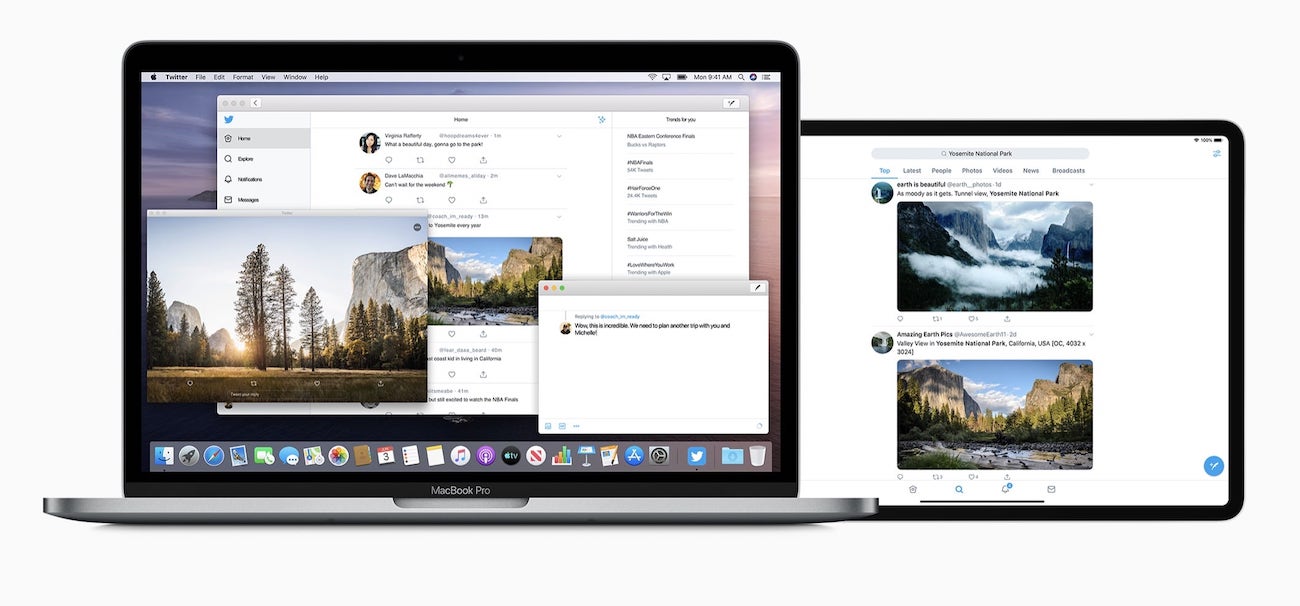Switch to the People tab on iPad
The image size is (1300, 606).
(942, 171)
